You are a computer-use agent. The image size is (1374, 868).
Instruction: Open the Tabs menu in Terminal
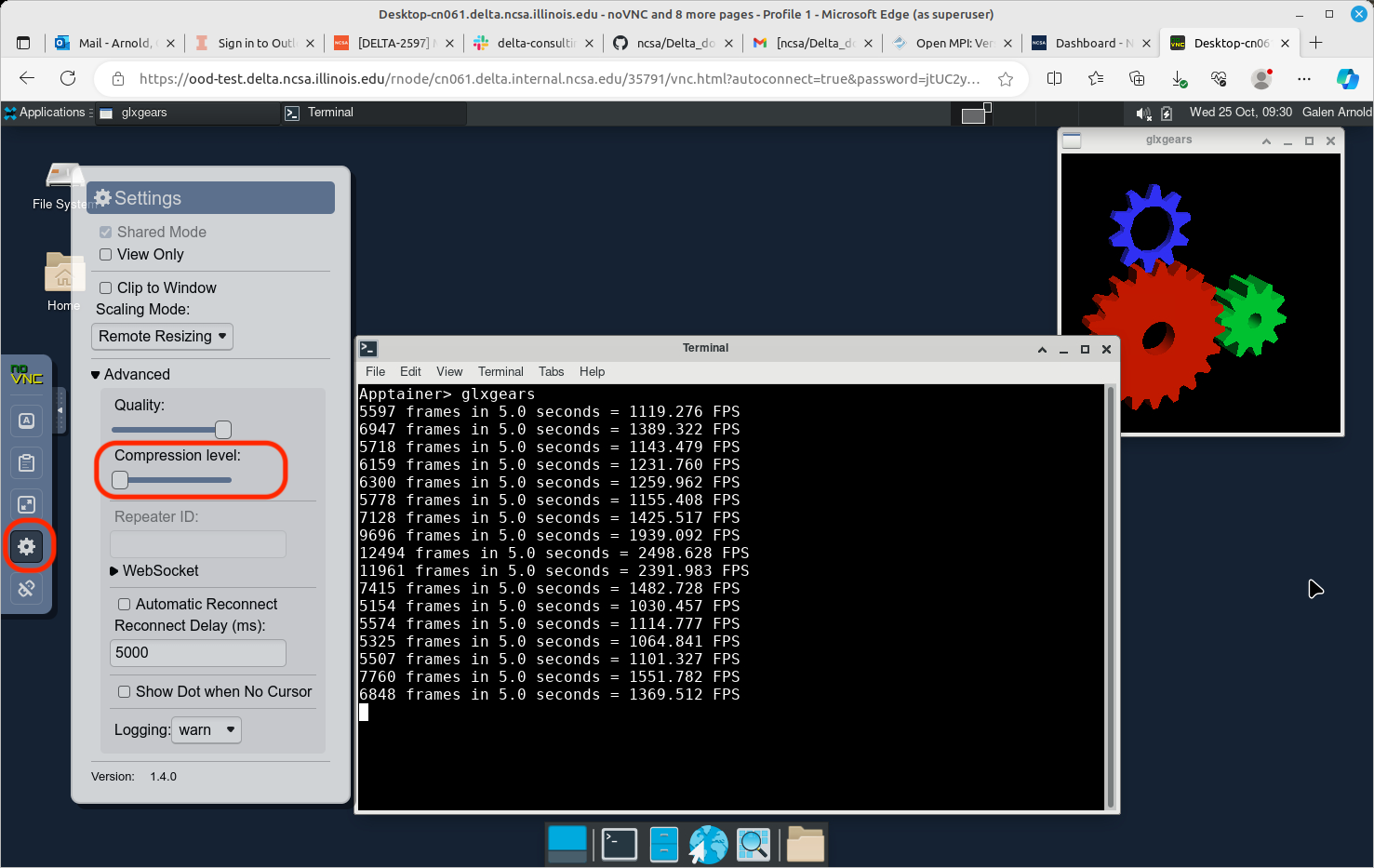click(x=551, y=372)
